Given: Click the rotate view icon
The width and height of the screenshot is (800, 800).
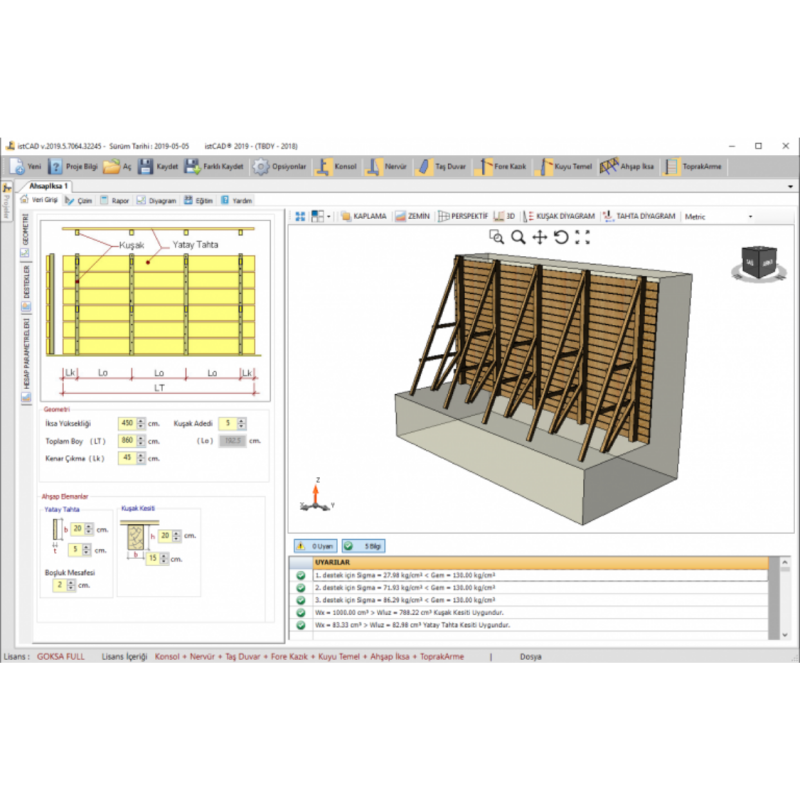Looking at the screenshot, I should 561,237.
